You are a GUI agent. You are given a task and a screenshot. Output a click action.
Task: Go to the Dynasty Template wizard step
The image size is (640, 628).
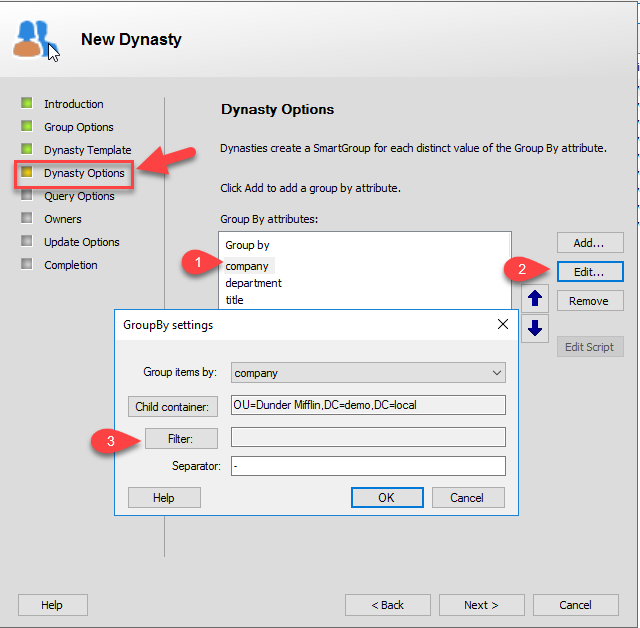[88, 150]
